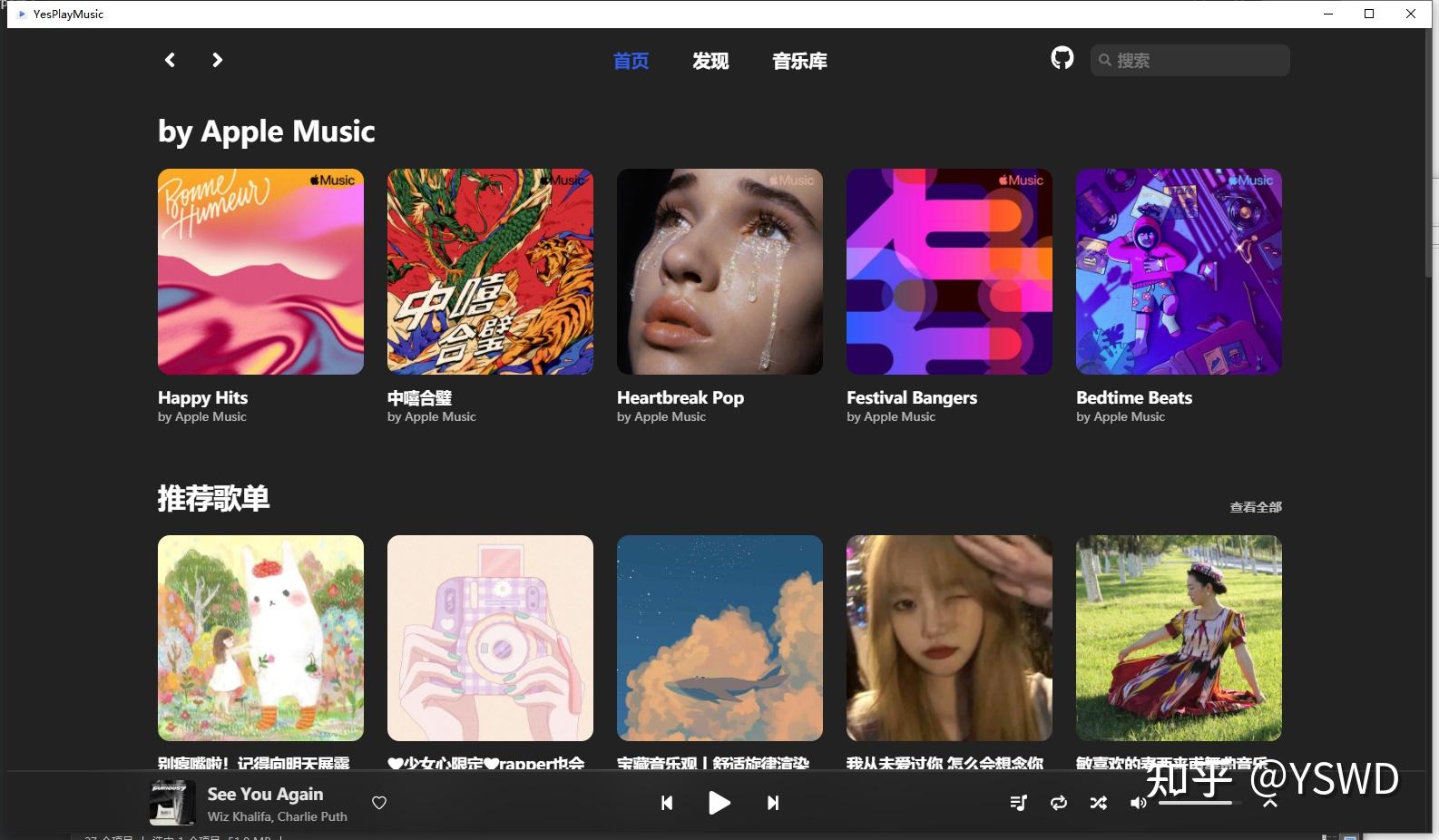Switch to the 音乐库 tab
The width and height of the screenshot is (1439, 840).
[799, 61]
